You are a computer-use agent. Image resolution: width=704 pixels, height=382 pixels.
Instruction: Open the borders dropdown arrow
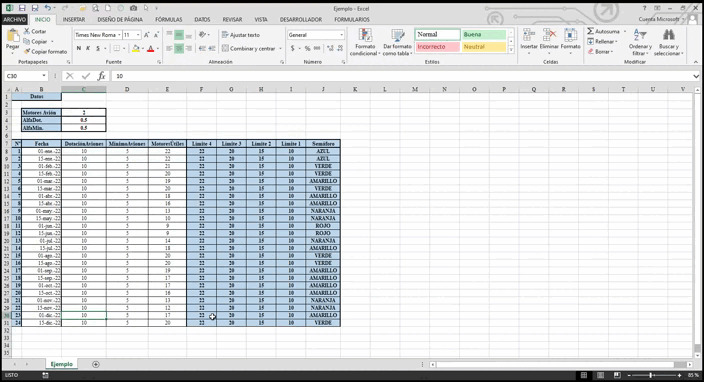pos(124,48)
